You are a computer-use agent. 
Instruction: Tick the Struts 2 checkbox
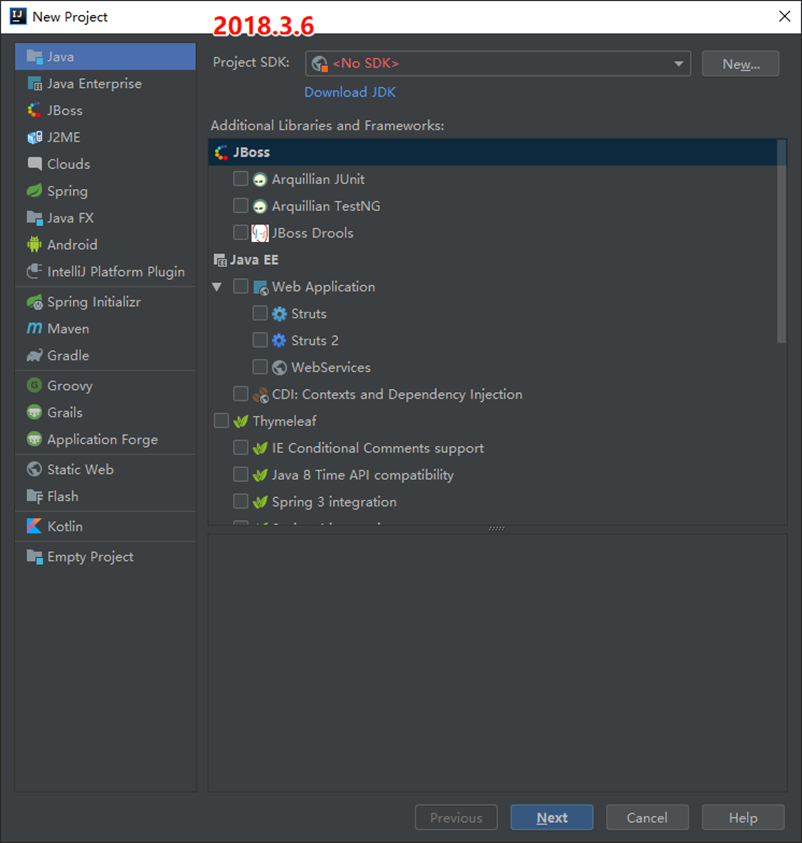click(x=260, y=340)
